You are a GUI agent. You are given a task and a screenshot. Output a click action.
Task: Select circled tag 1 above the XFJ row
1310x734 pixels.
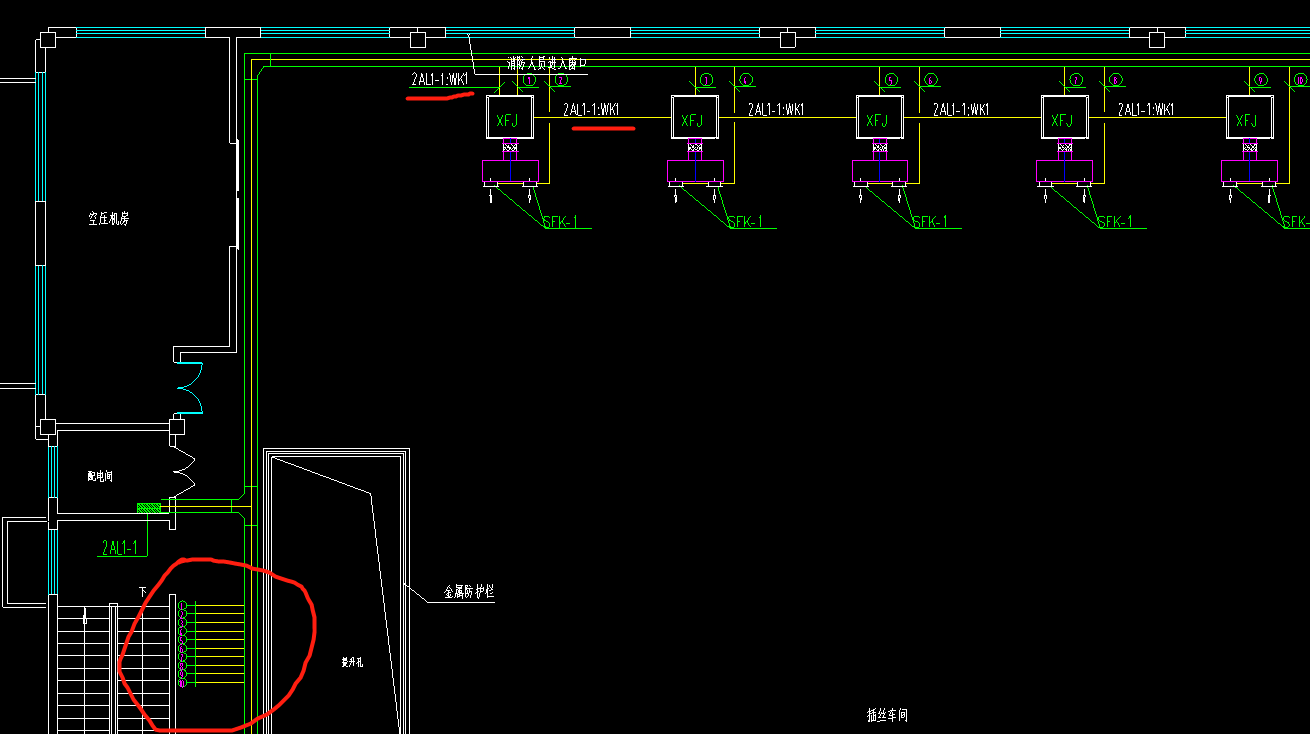[x=530, y=80]
